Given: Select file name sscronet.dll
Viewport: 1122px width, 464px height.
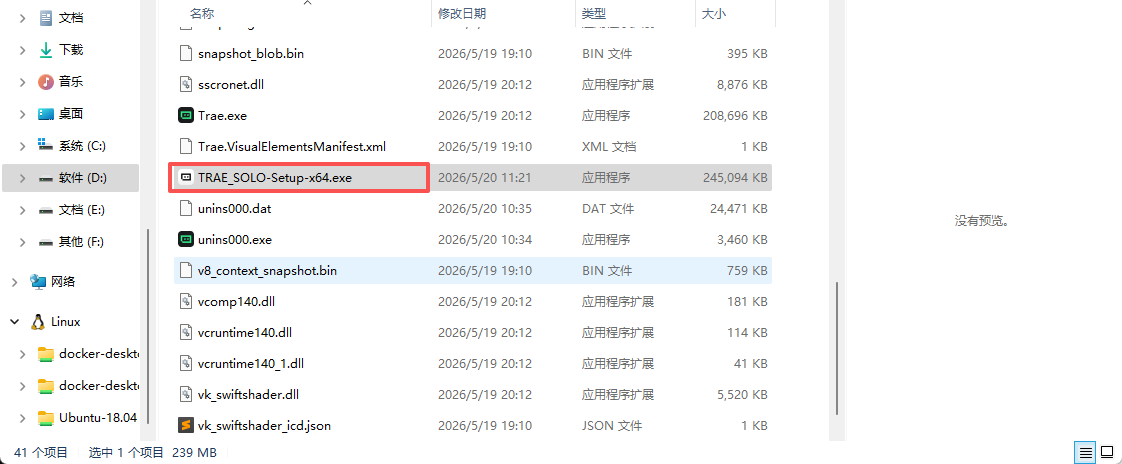Looking at the screenshot, I should click(x=231, y=84).
